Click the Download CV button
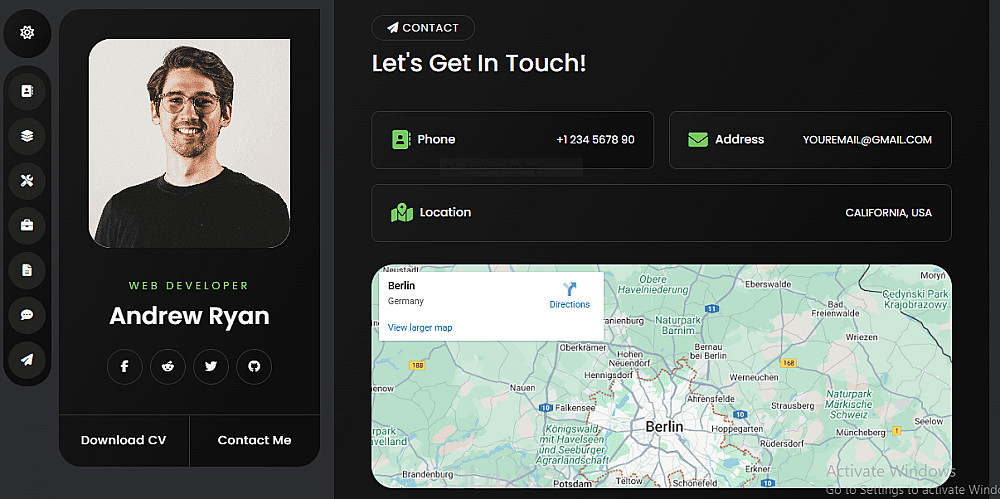Image resolution: width=1000 pixels, height=499 pixels. point(124,440)
